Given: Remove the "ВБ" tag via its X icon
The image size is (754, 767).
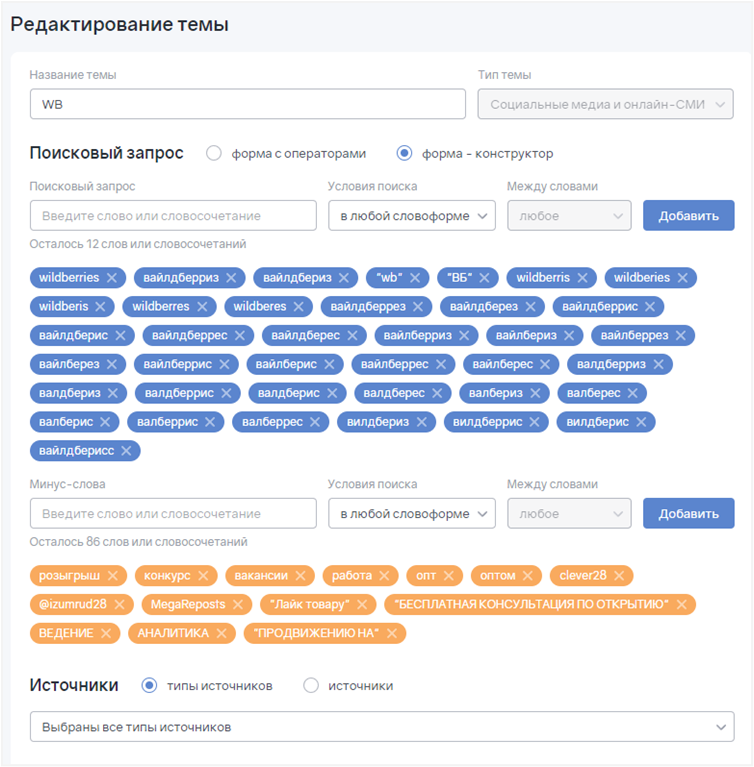Looking at the screenshot, I should point(485,278).
